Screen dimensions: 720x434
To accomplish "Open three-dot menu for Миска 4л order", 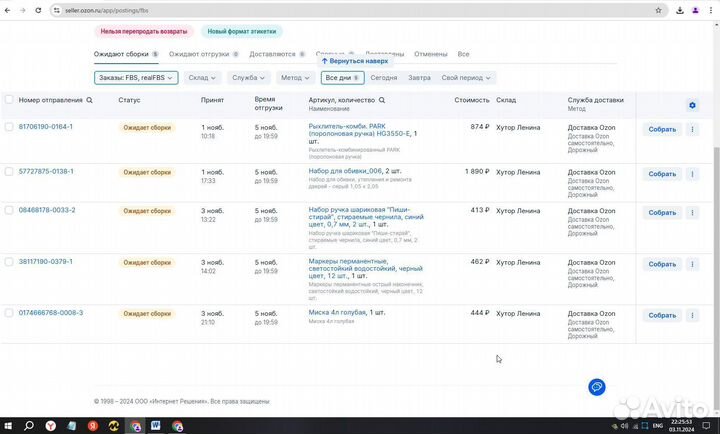I will pyautogui.click(x=692, y=315).
